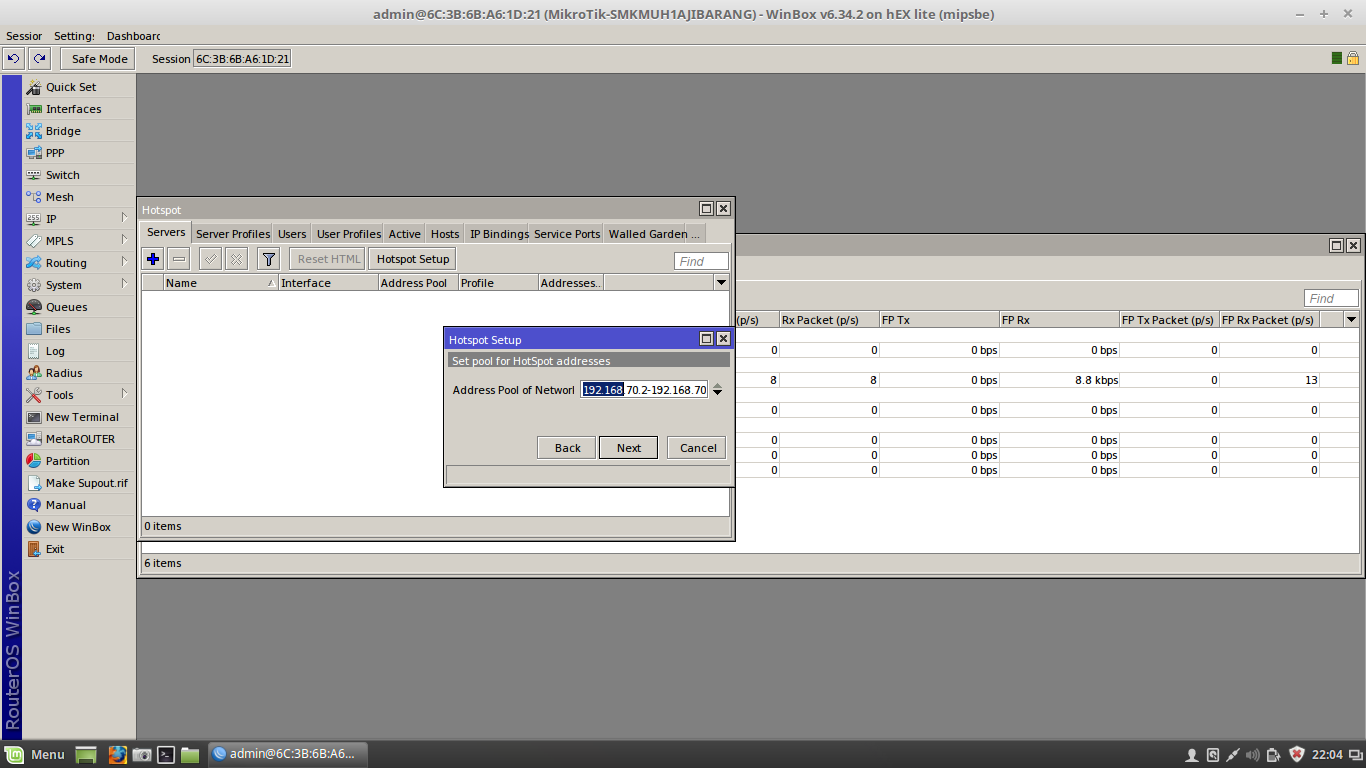Cancel the Hotspot Setup dialog

[x=697, y=448]
